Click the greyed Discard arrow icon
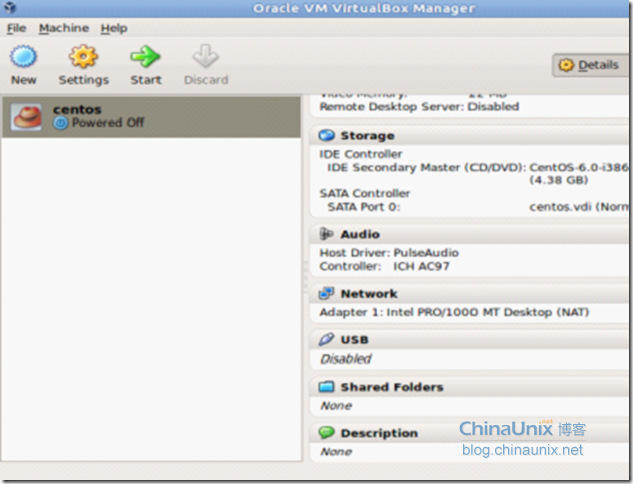This screenshot has width=633, height=484. pyautogui.click(x=205, y=57)
